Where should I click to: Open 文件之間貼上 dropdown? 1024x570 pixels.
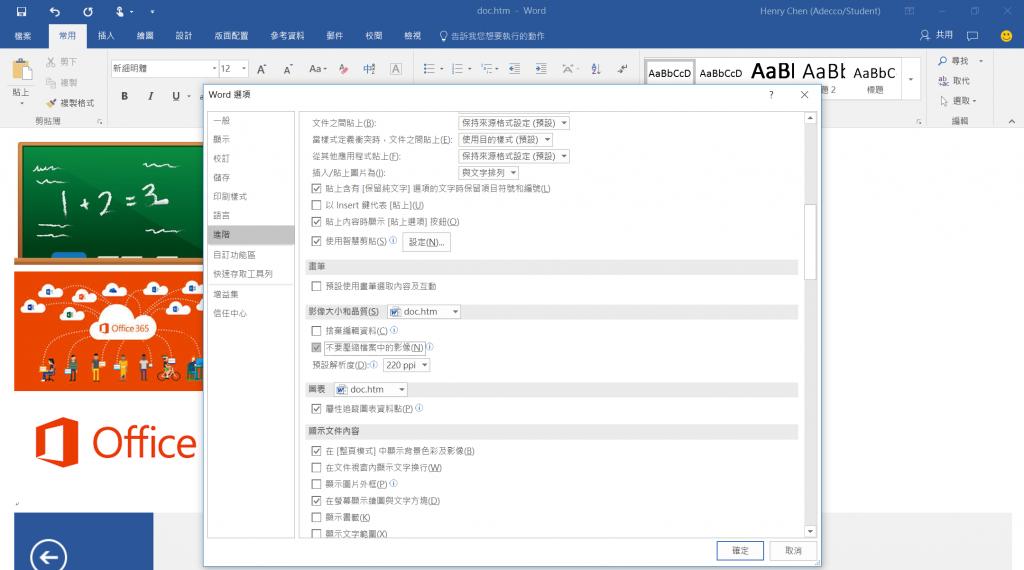(513, 123)
